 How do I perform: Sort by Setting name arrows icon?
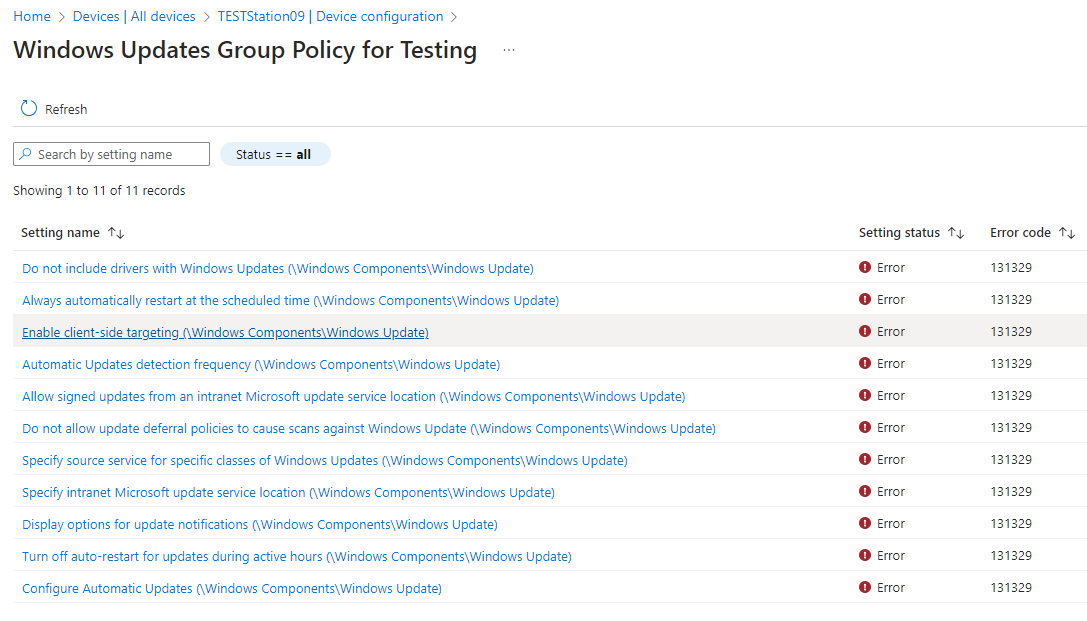116,233
